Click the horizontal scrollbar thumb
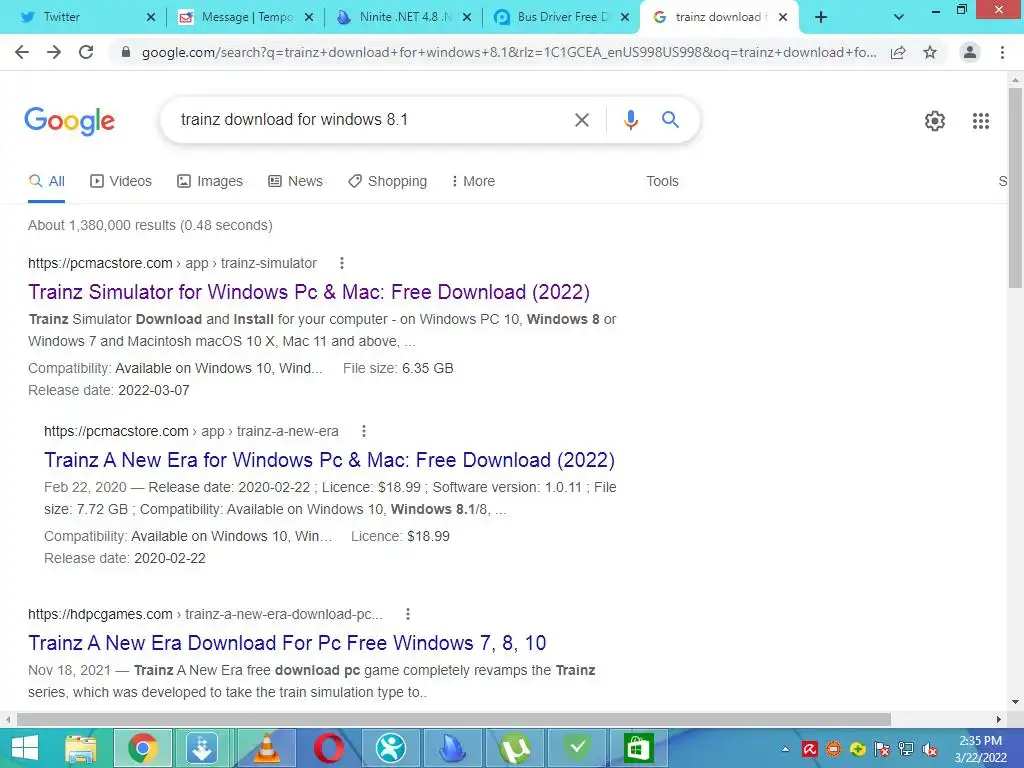The image size is (1024, 768). [x=454, y=719]
